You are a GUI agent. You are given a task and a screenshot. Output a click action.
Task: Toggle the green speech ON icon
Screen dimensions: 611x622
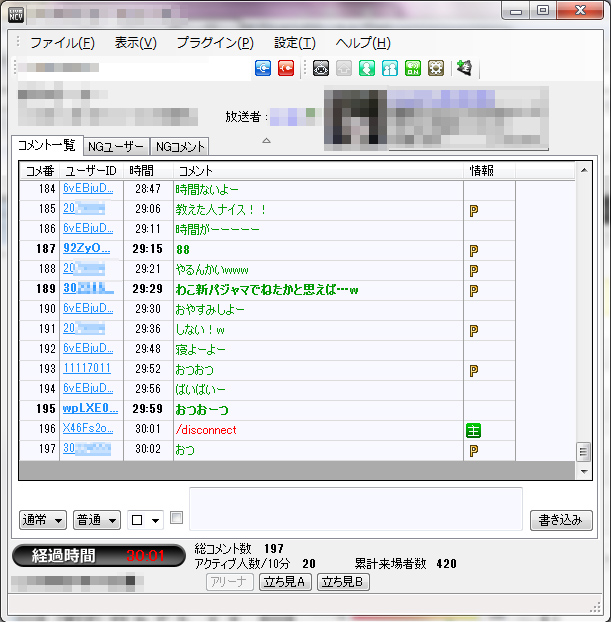(x=413, y=69)
